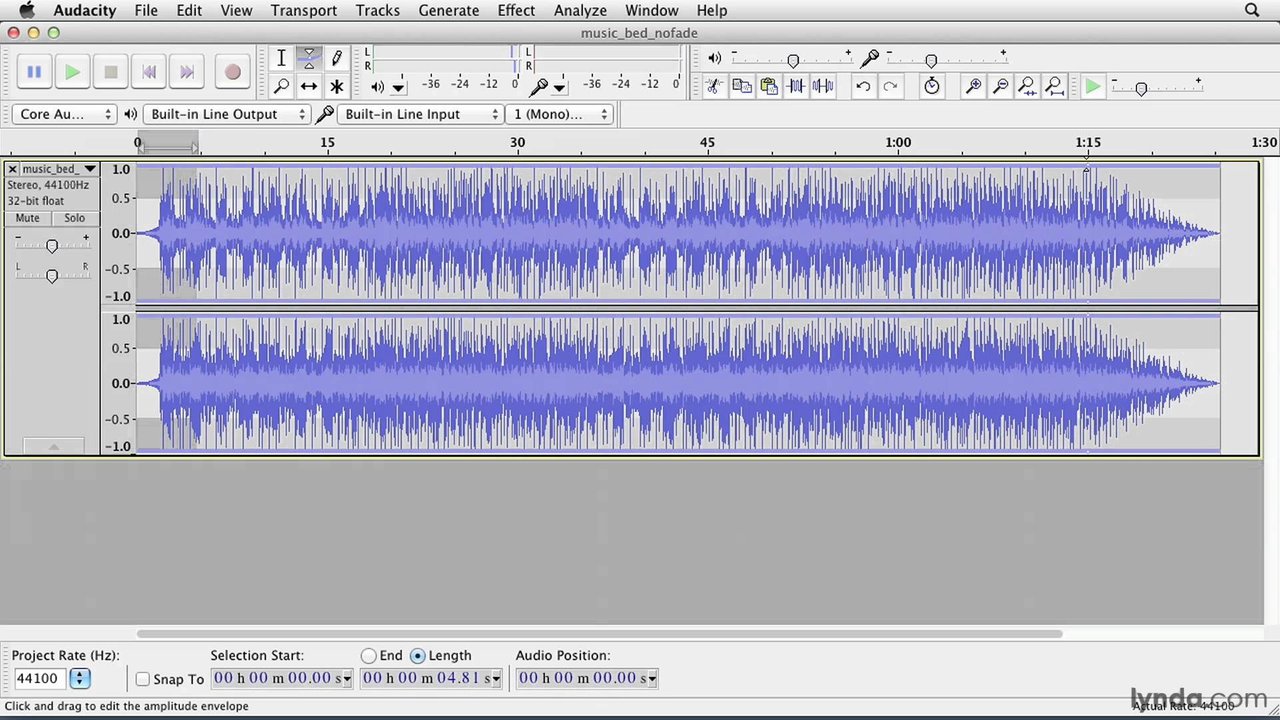Select the Selection (I-beam) tool
Image resolution: width=1280 pixels, height=720 pixels.
coord(281,58)
